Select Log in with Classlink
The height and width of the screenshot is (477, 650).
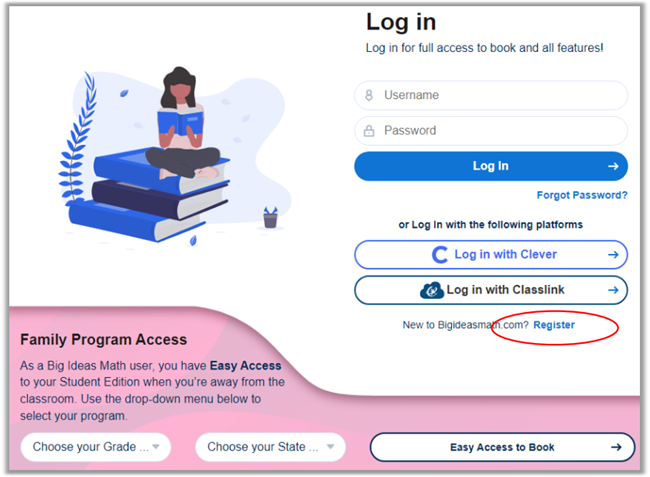491,290
